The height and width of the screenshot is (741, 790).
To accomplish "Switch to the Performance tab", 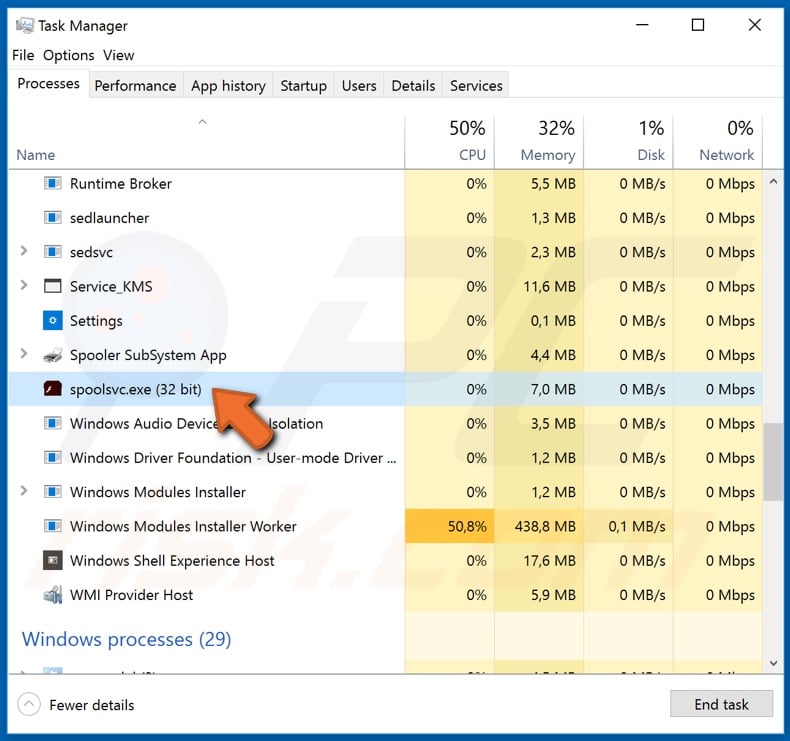I will pos(136,86).
